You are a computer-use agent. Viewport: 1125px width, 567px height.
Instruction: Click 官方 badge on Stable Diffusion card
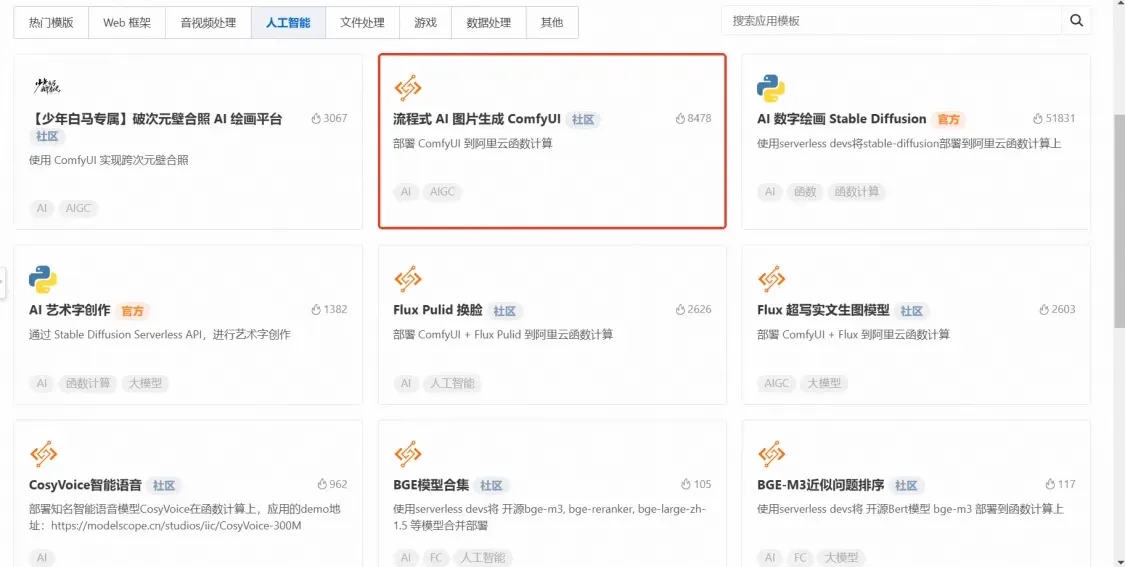tap(949, 120)
